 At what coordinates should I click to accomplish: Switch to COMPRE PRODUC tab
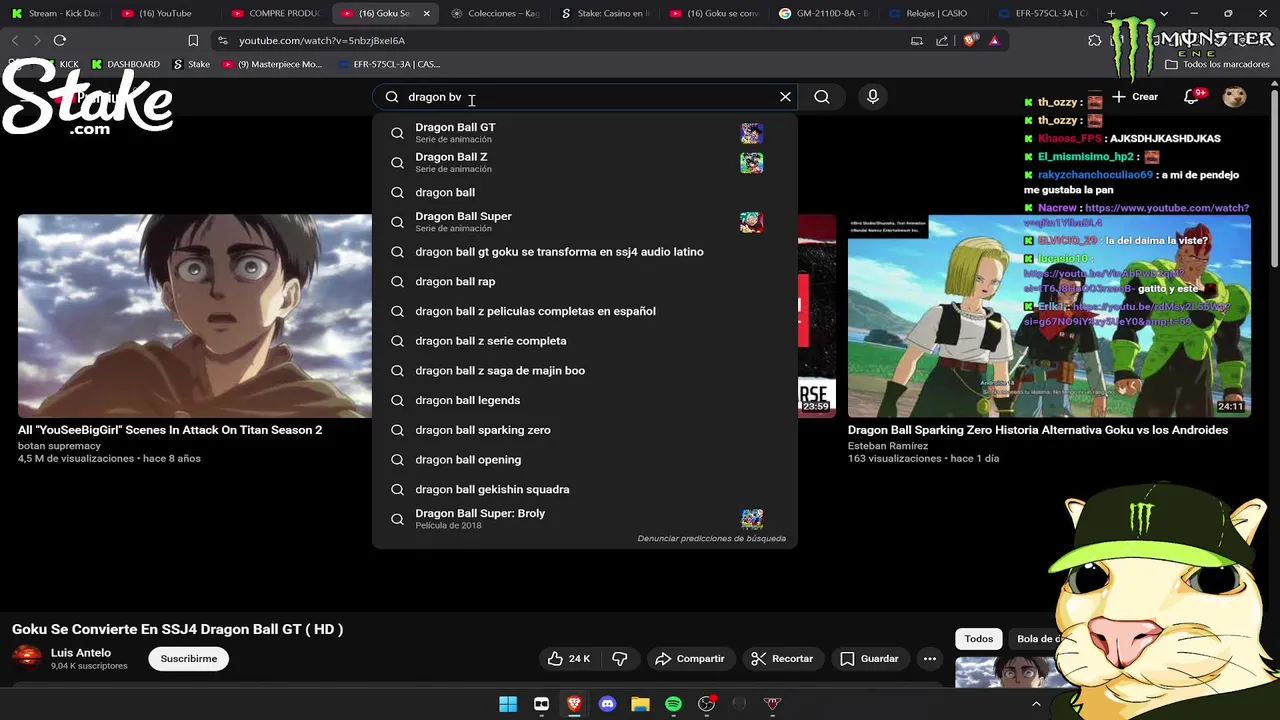click(x=275, y=13)
